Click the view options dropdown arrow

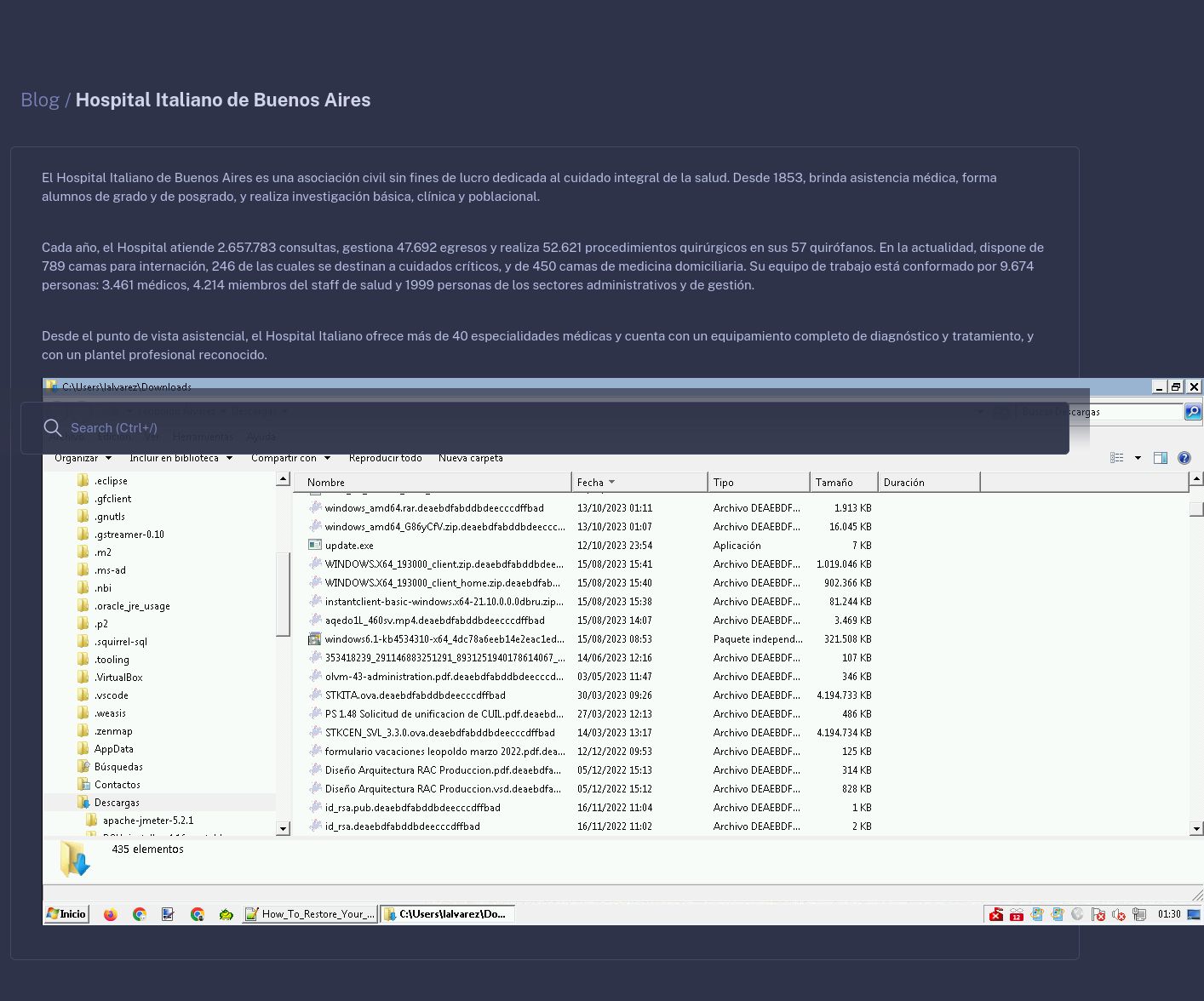click(1138, 458)
